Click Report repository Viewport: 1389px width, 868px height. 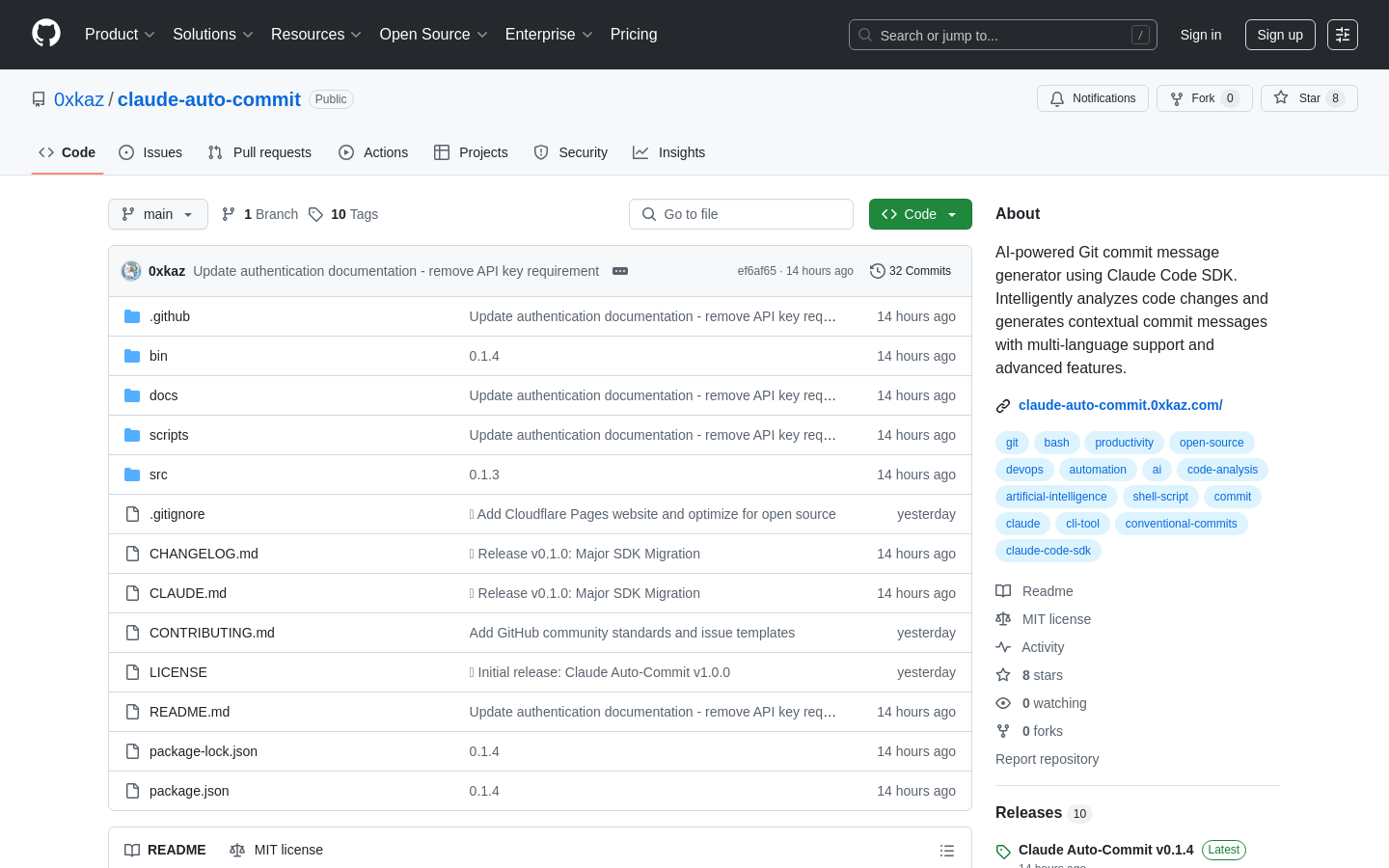(x=1047, y=759)
